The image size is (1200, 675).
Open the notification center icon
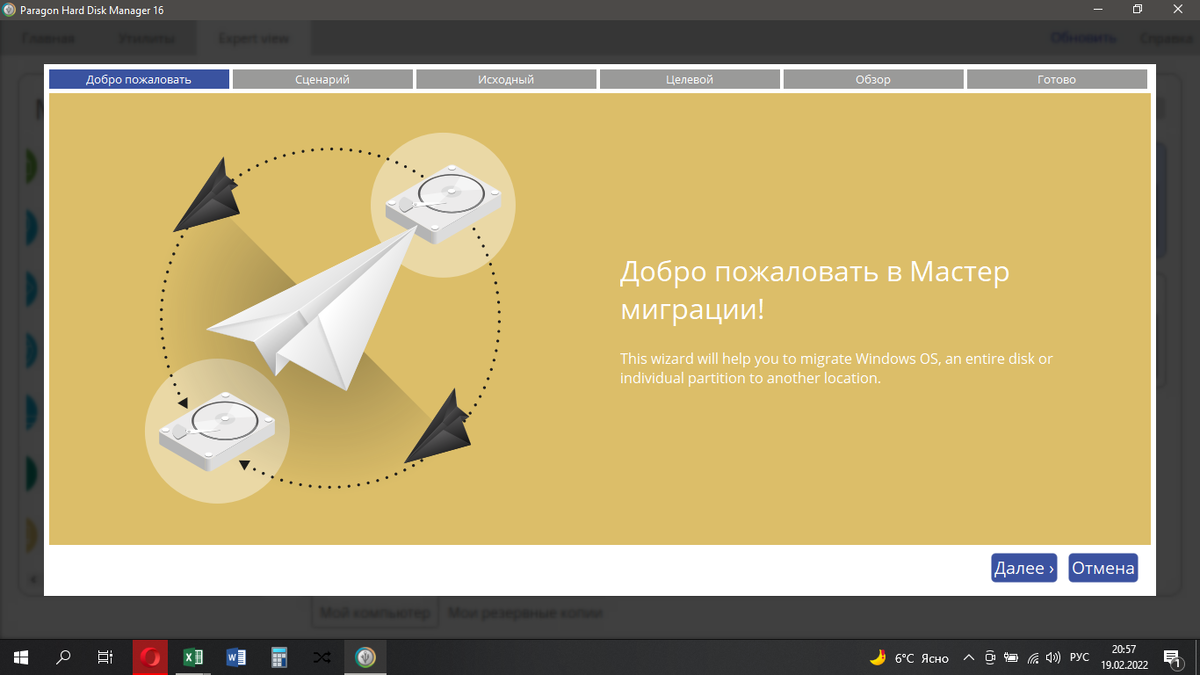[x=1172, y=657]
